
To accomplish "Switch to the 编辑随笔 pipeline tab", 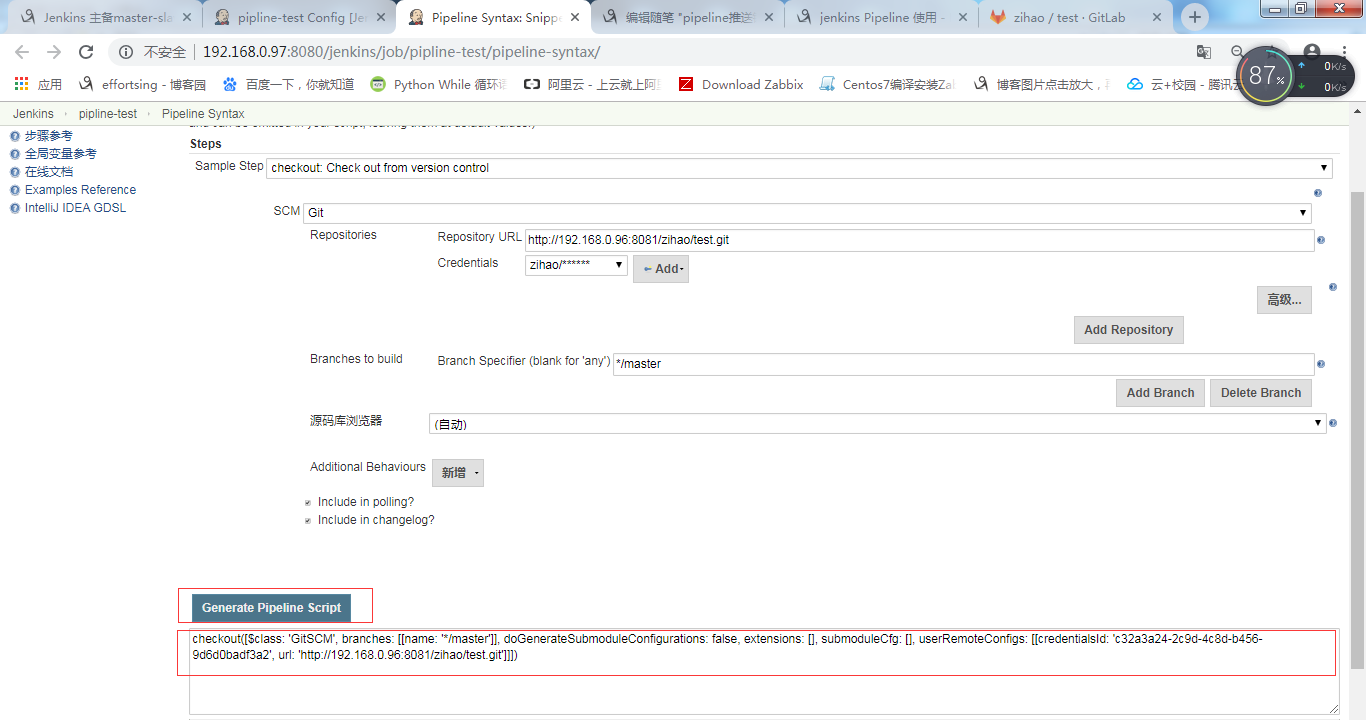I will tap(687, 17).
